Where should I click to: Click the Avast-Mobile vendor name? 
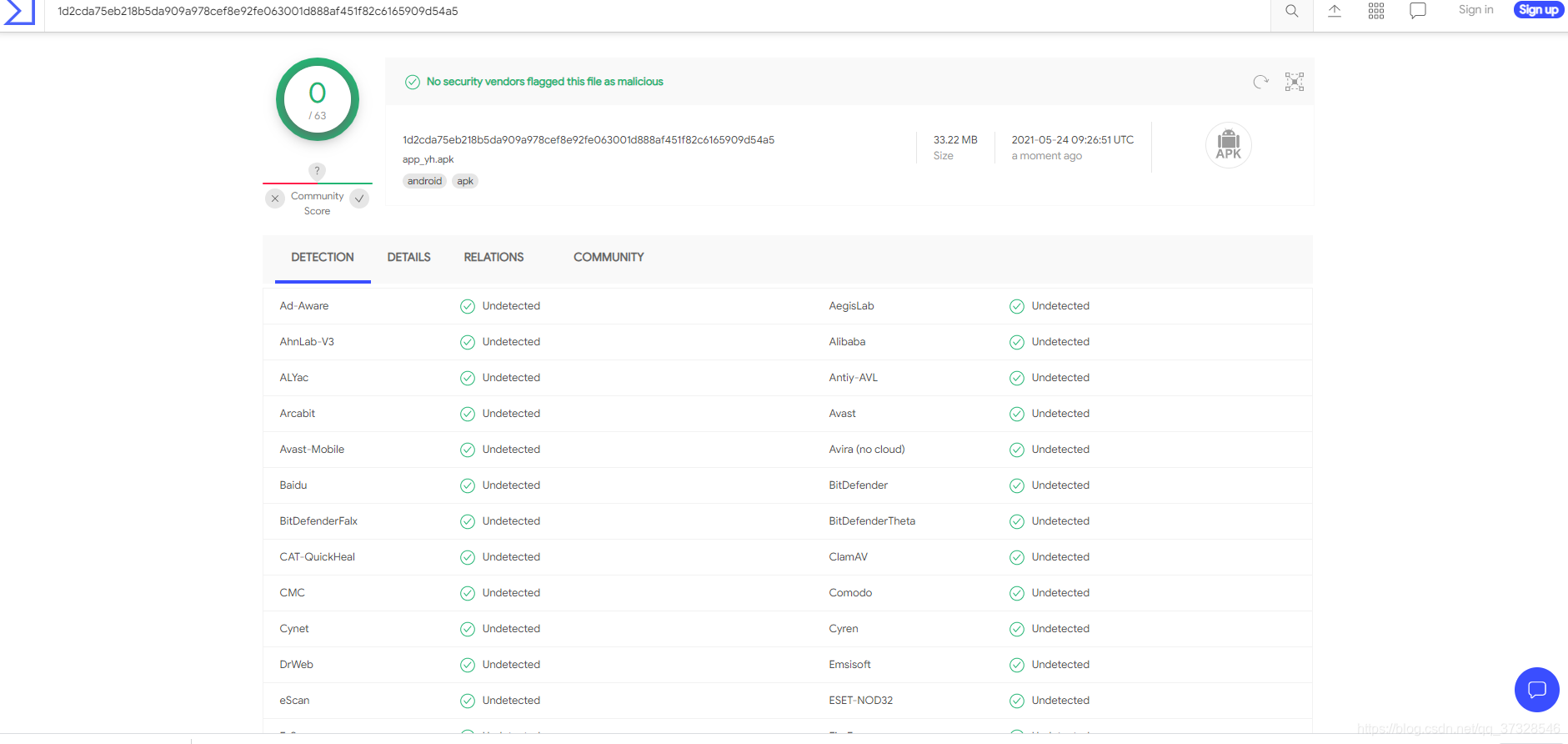(x=312, y=450)
